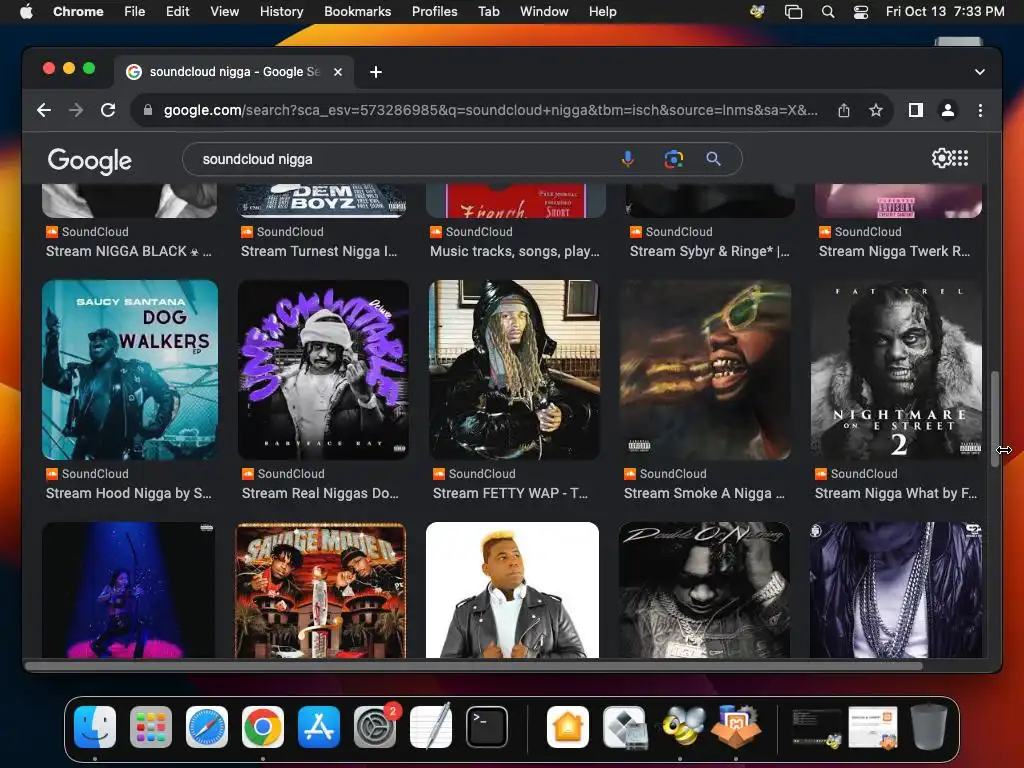The image size is (1024, 768).
Task: Open Trash in the Dock
Action: click(929, 726)
